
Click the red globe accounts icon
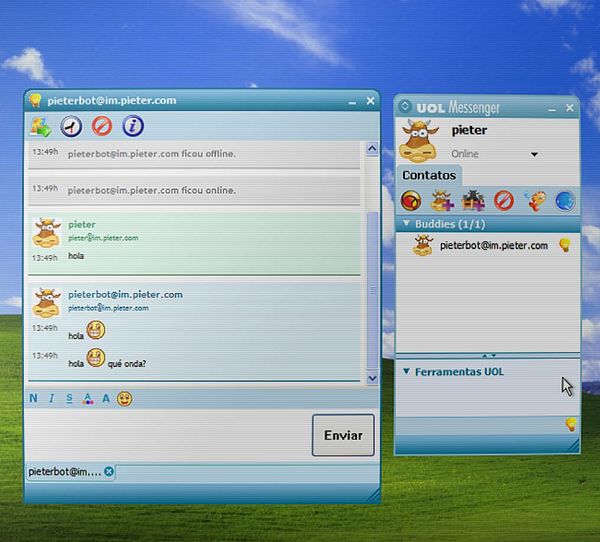411,201
